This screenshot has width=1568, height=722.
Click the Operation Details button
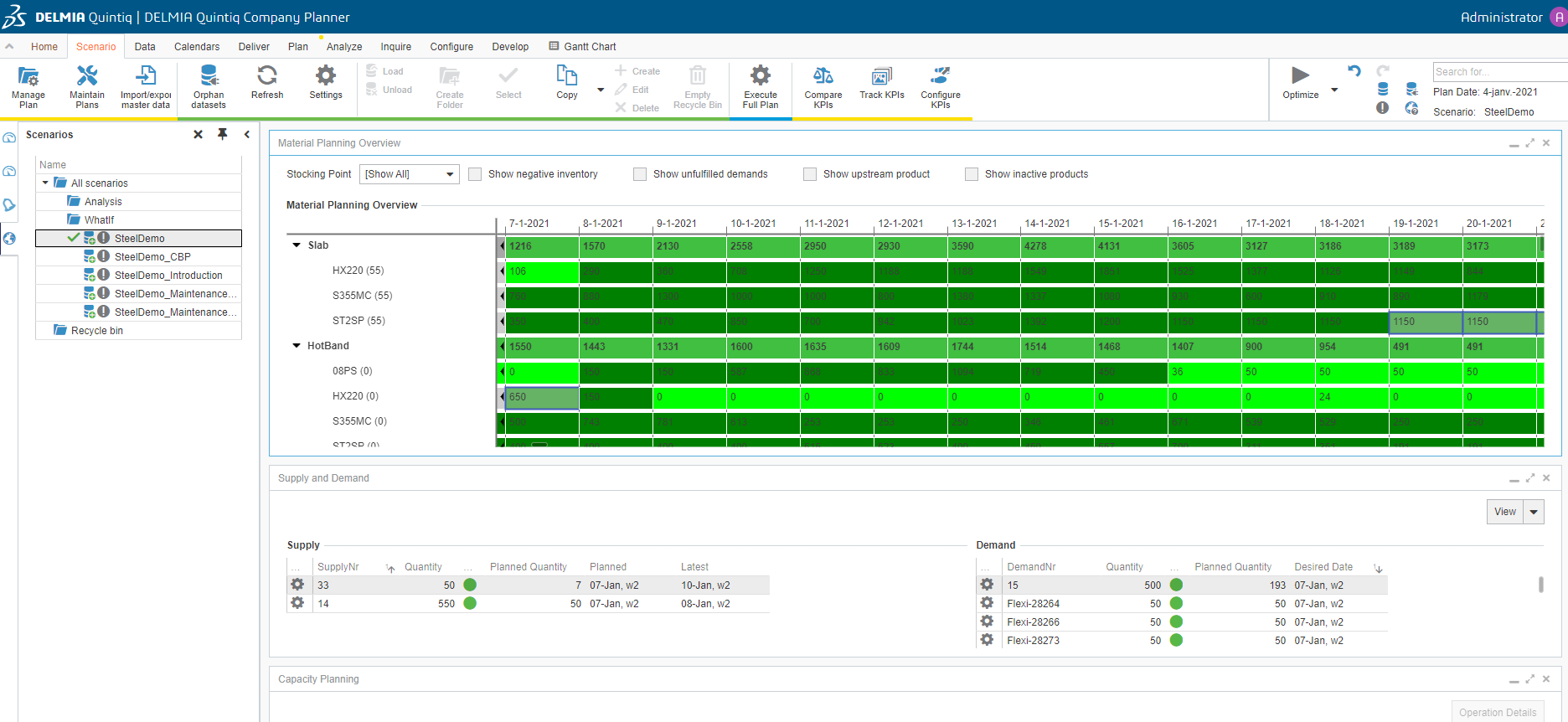click(1498, 712)
